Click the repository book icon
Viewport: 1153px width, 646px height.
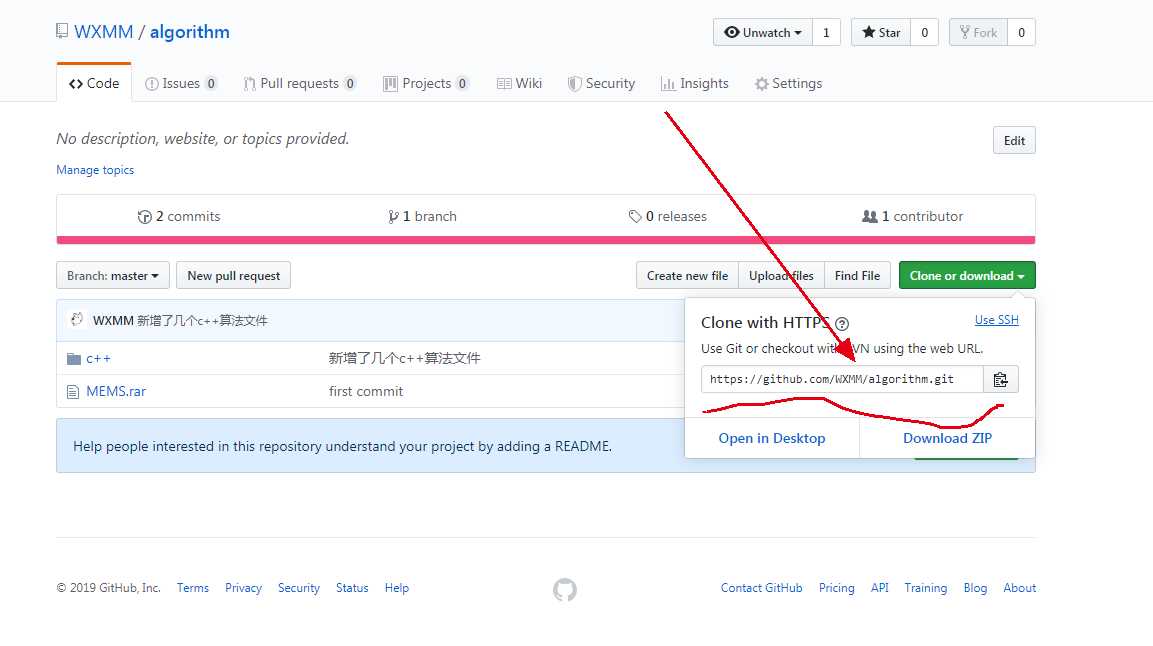(x=62, y=31)
